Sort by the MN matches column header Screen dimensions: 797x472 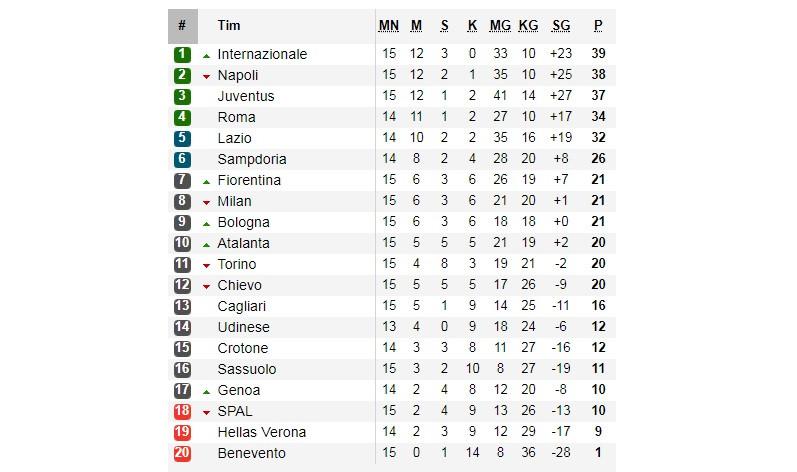coord(389,25)
